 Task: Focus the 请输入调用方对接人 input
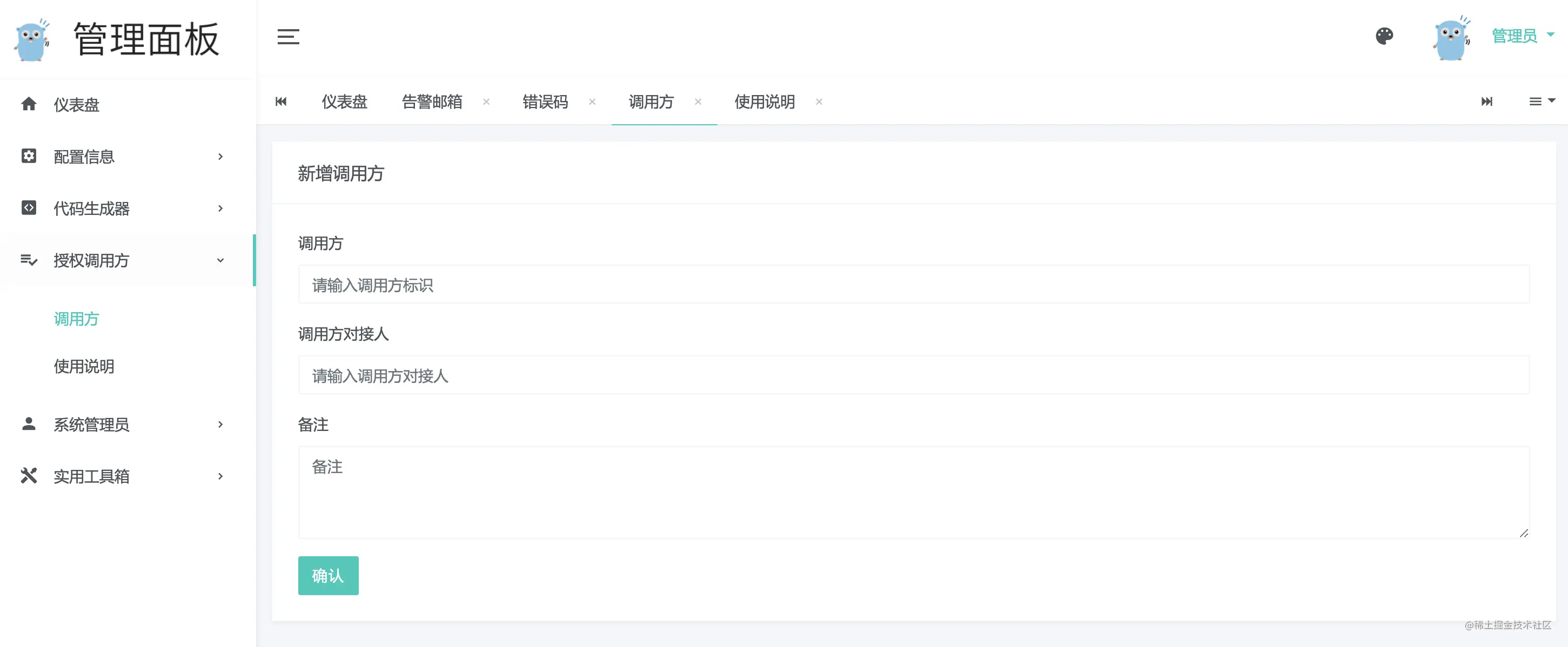click(914, 375)
